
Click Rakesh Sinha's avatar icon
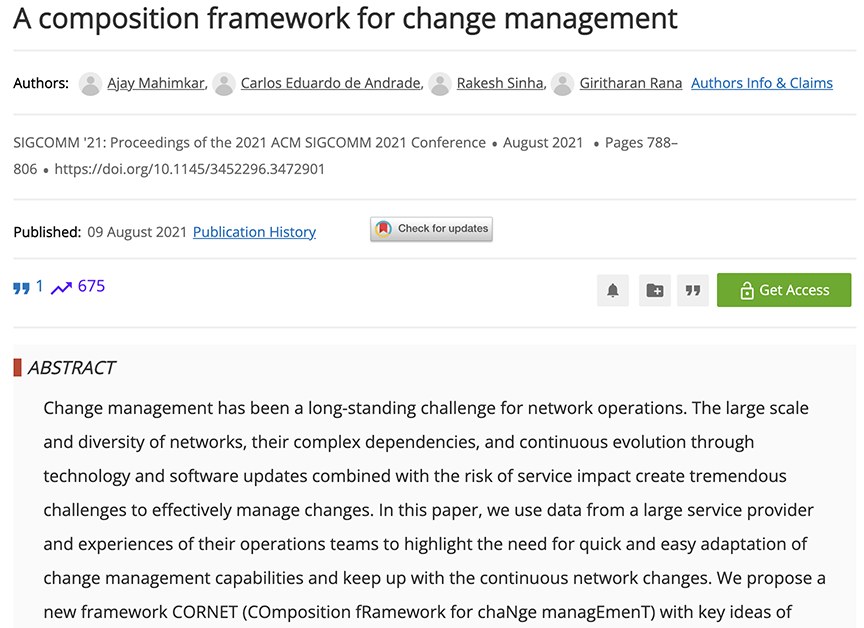(x=440, y=84)
